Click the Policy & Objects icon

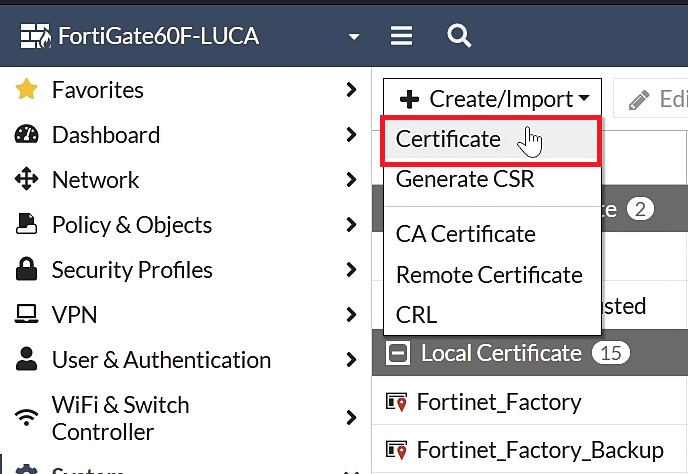click(26, 224)
